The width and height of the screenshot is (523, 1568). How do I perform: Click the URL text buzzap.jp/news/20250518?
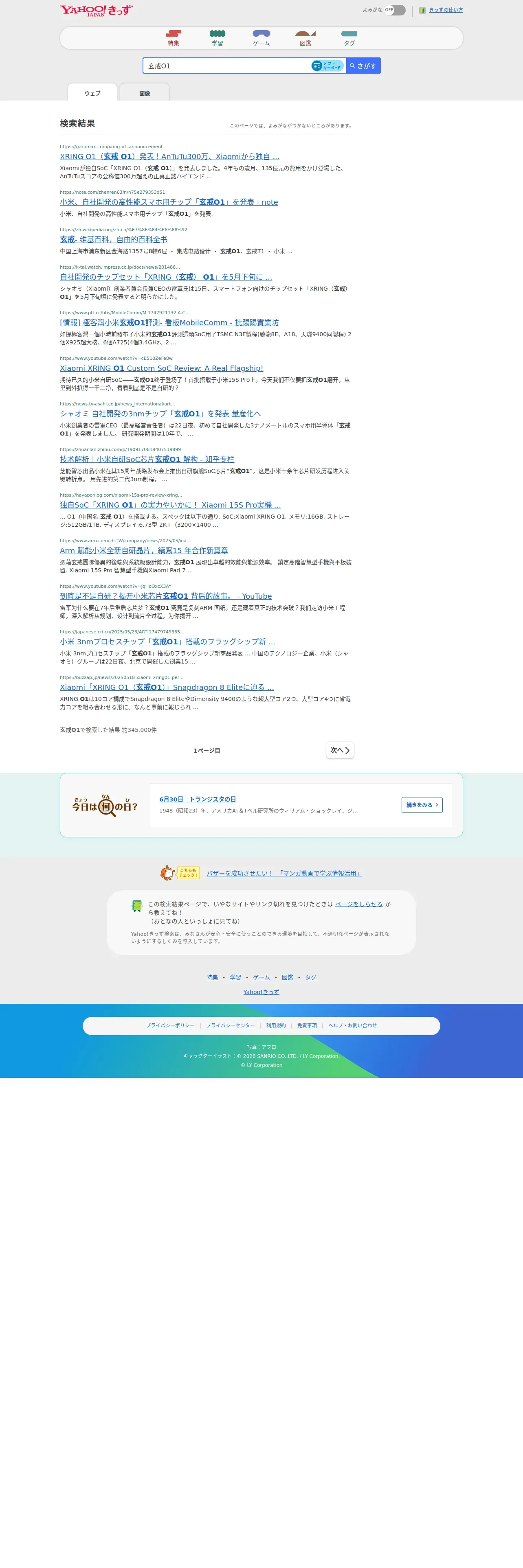[122, 677]
